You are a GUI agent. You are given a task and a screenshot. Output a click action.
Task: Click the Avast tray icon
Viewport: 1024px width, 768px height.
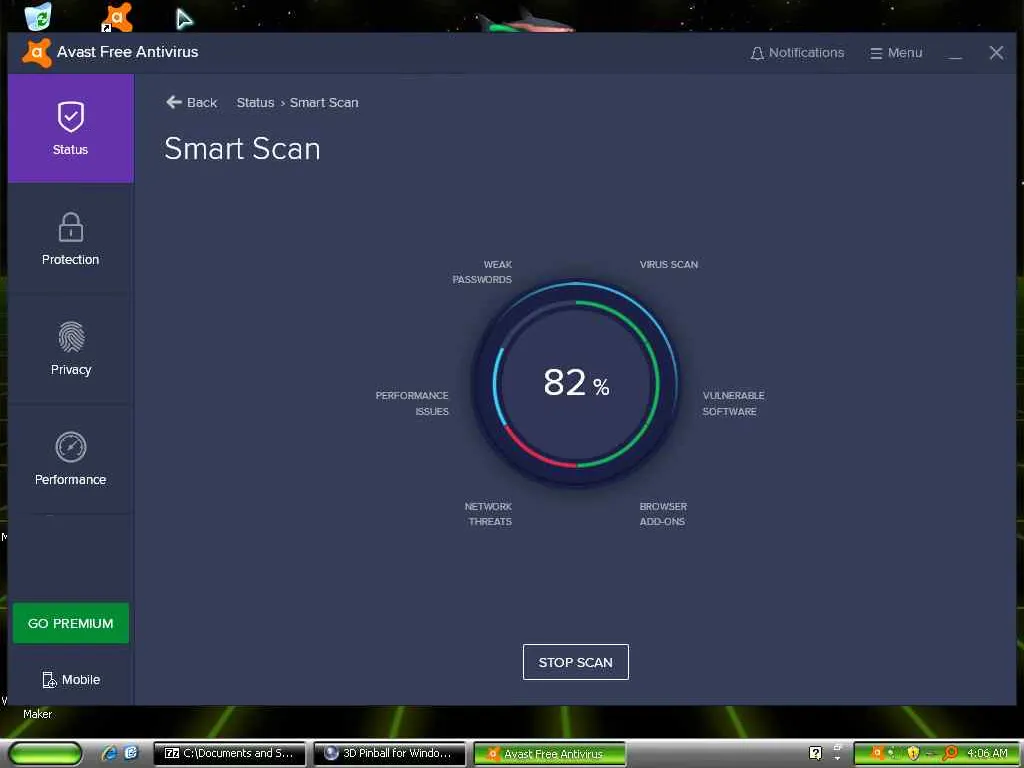[877, 753]
